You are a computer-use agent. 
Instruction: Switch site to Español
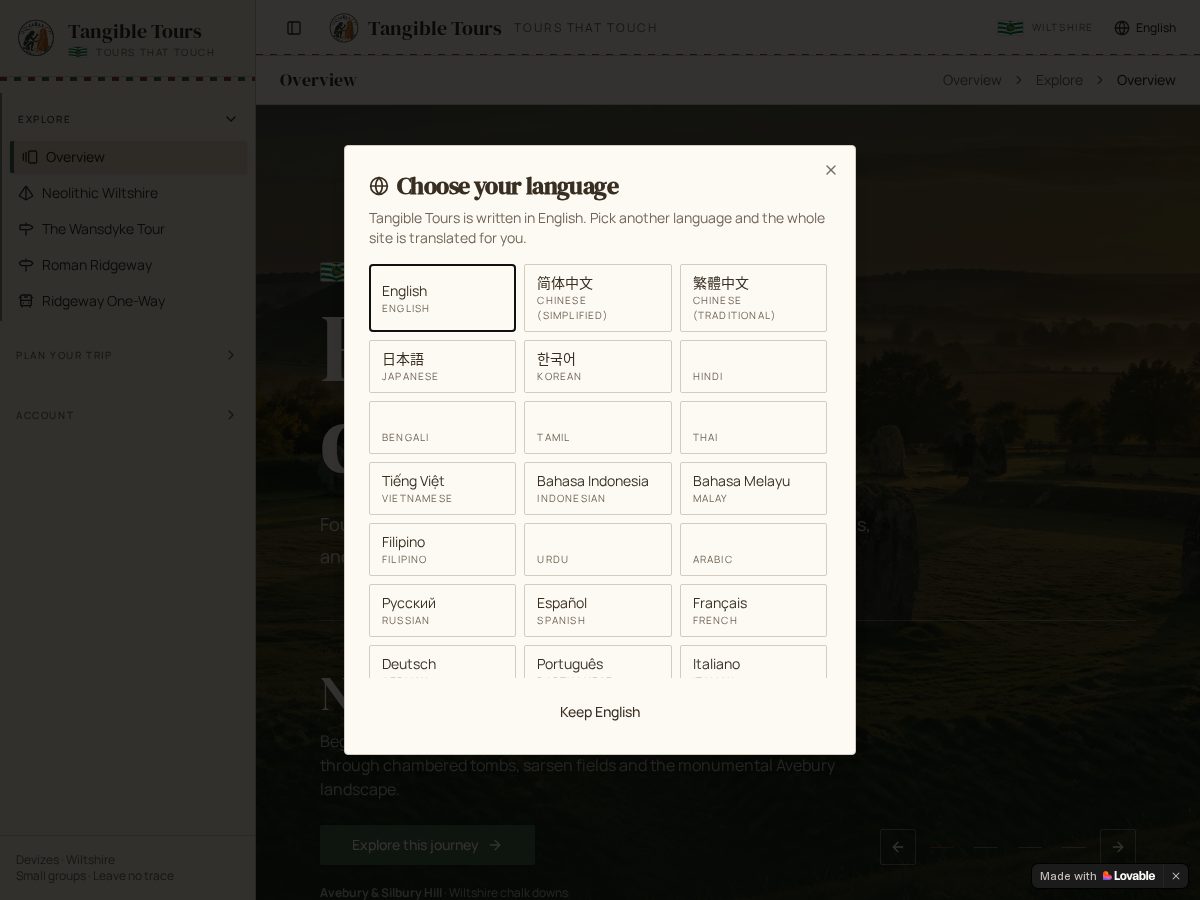[598, 610]
